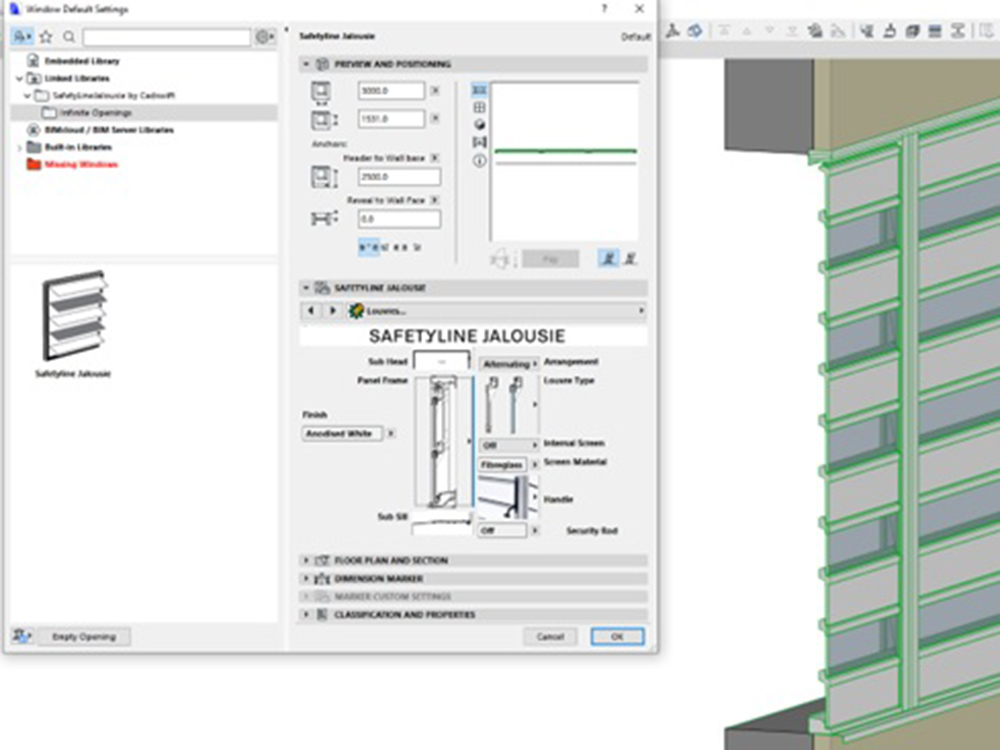This screenshot has width=1000, height=750.
Task: Click the dialog help question mark
Action: (604, 8)
